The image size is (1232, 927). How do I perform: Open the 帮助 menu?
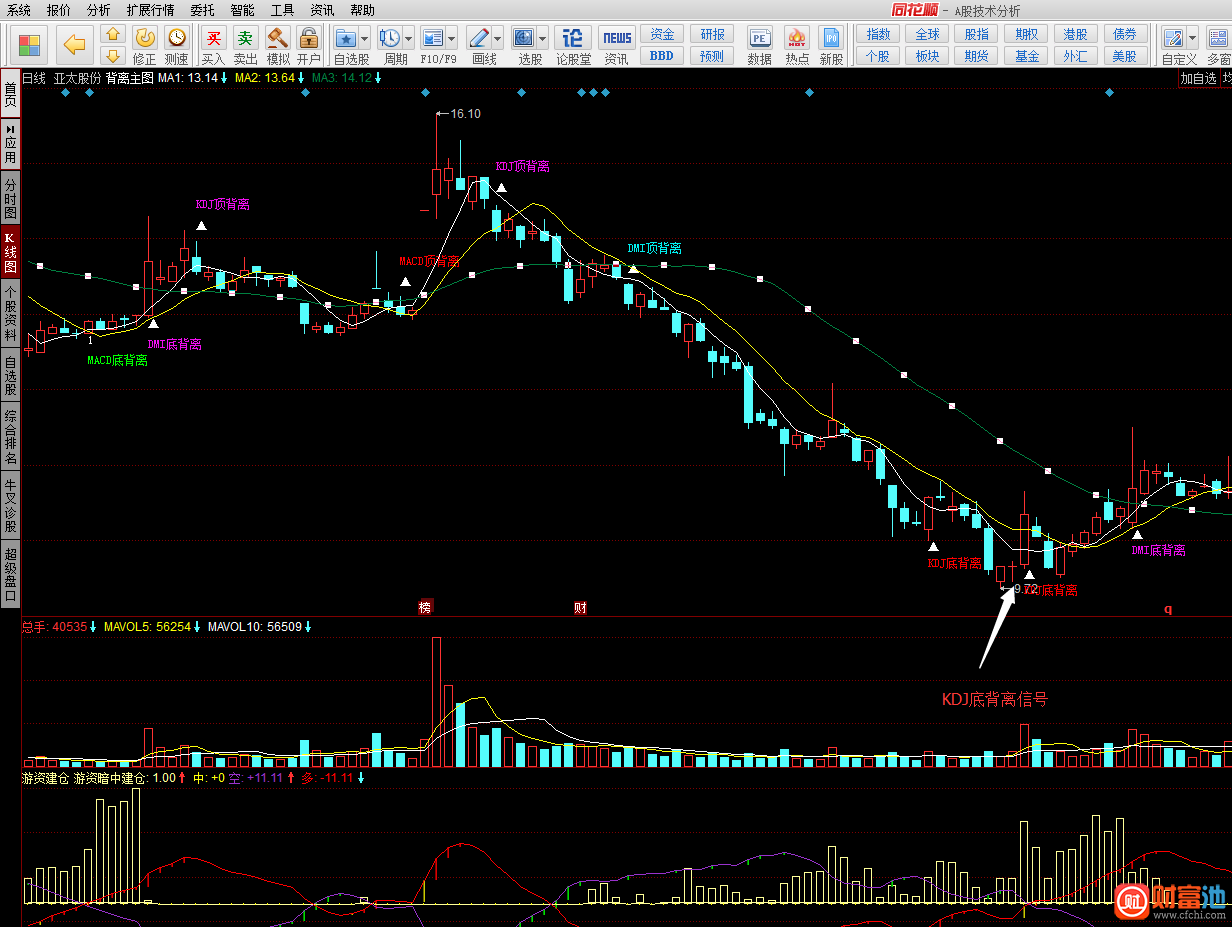[x=363, y=10]
